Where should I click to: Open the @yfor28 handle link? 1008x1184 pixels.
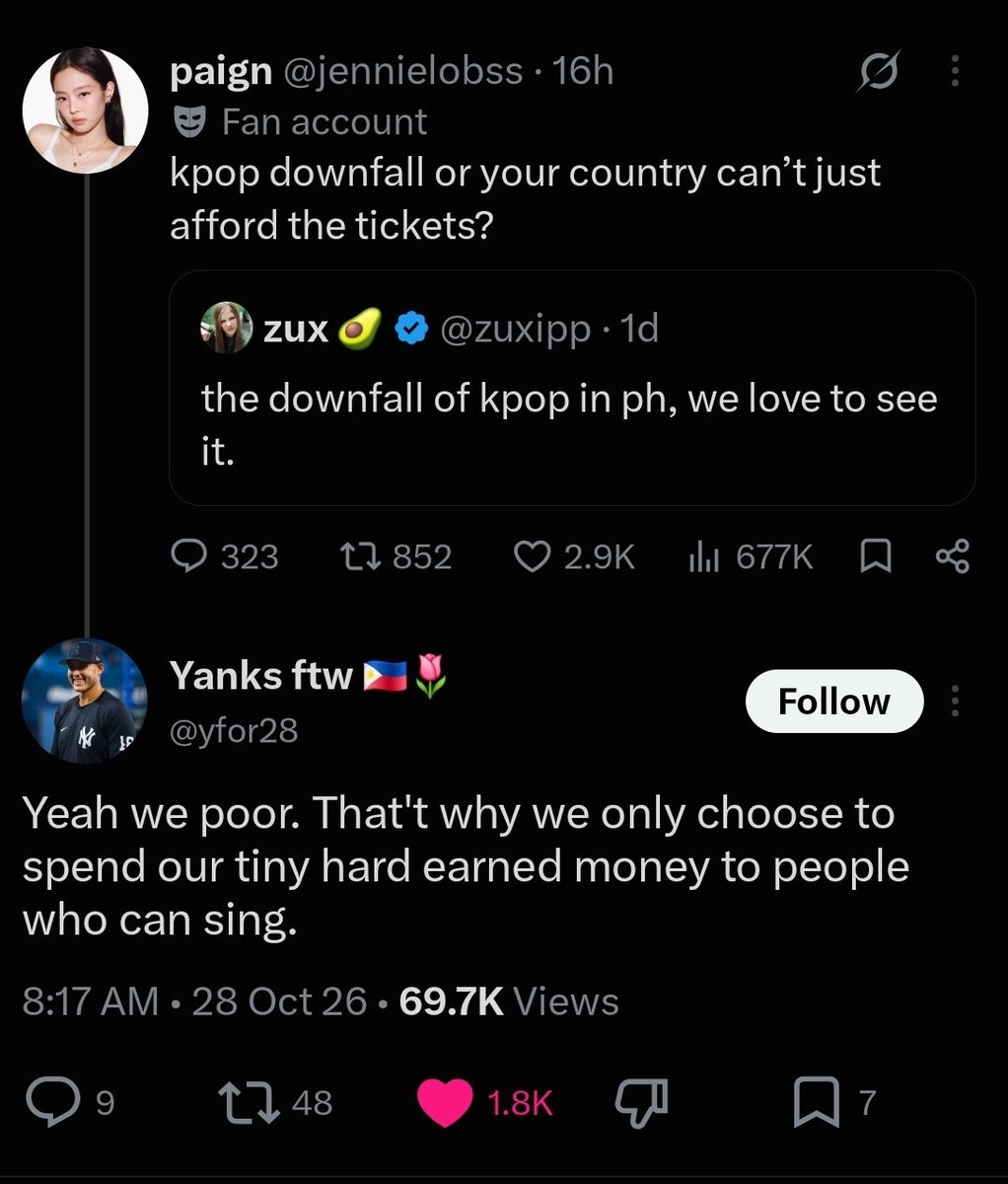coord(234,730)
